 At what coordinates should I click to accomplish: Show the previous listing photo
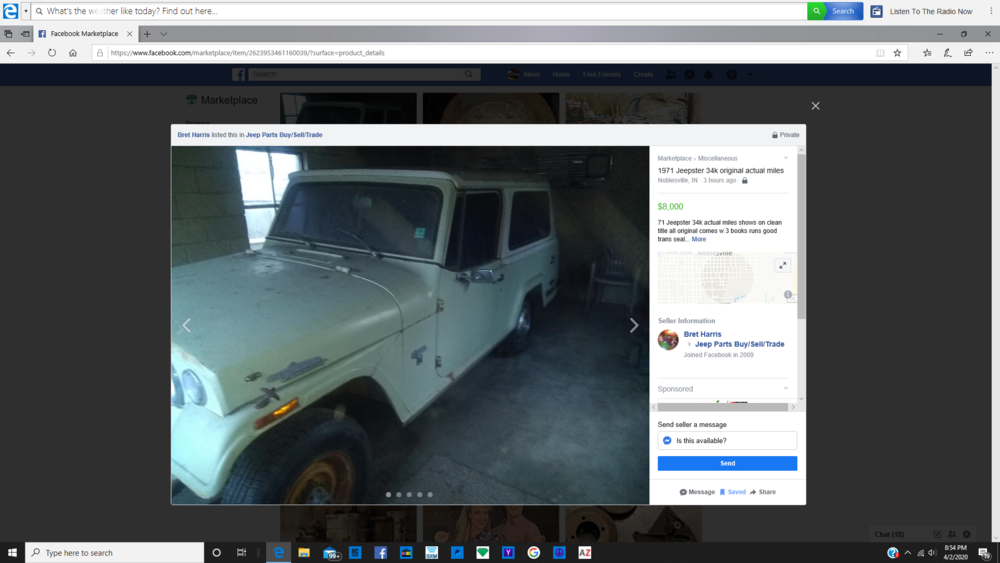(x=186, y=325)
